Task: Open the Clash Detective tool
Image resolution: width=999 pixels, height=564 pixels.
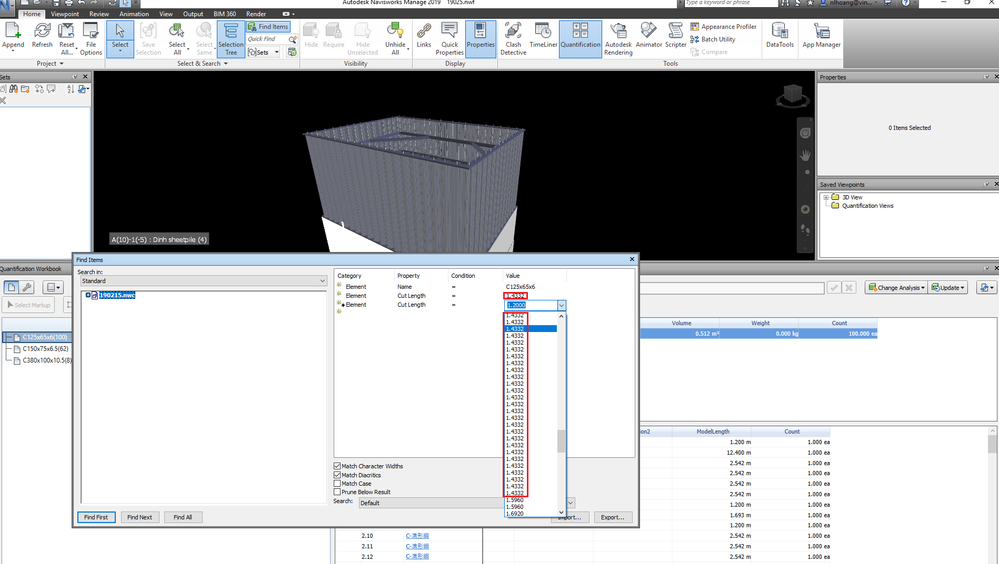Action: coord(513,39)
